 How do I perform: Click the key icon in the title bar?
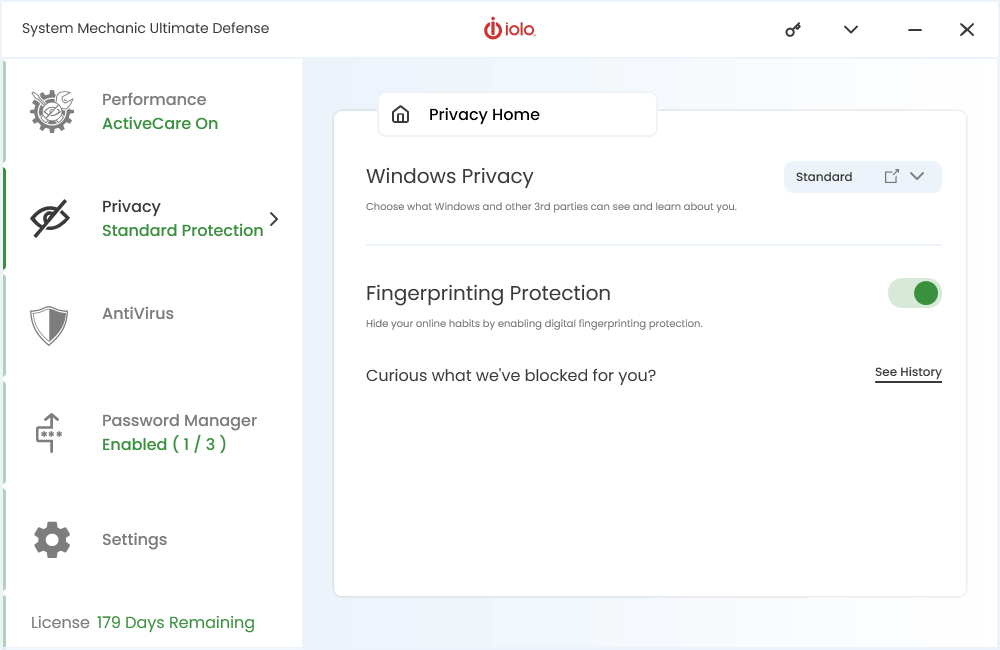coord(792,29)
